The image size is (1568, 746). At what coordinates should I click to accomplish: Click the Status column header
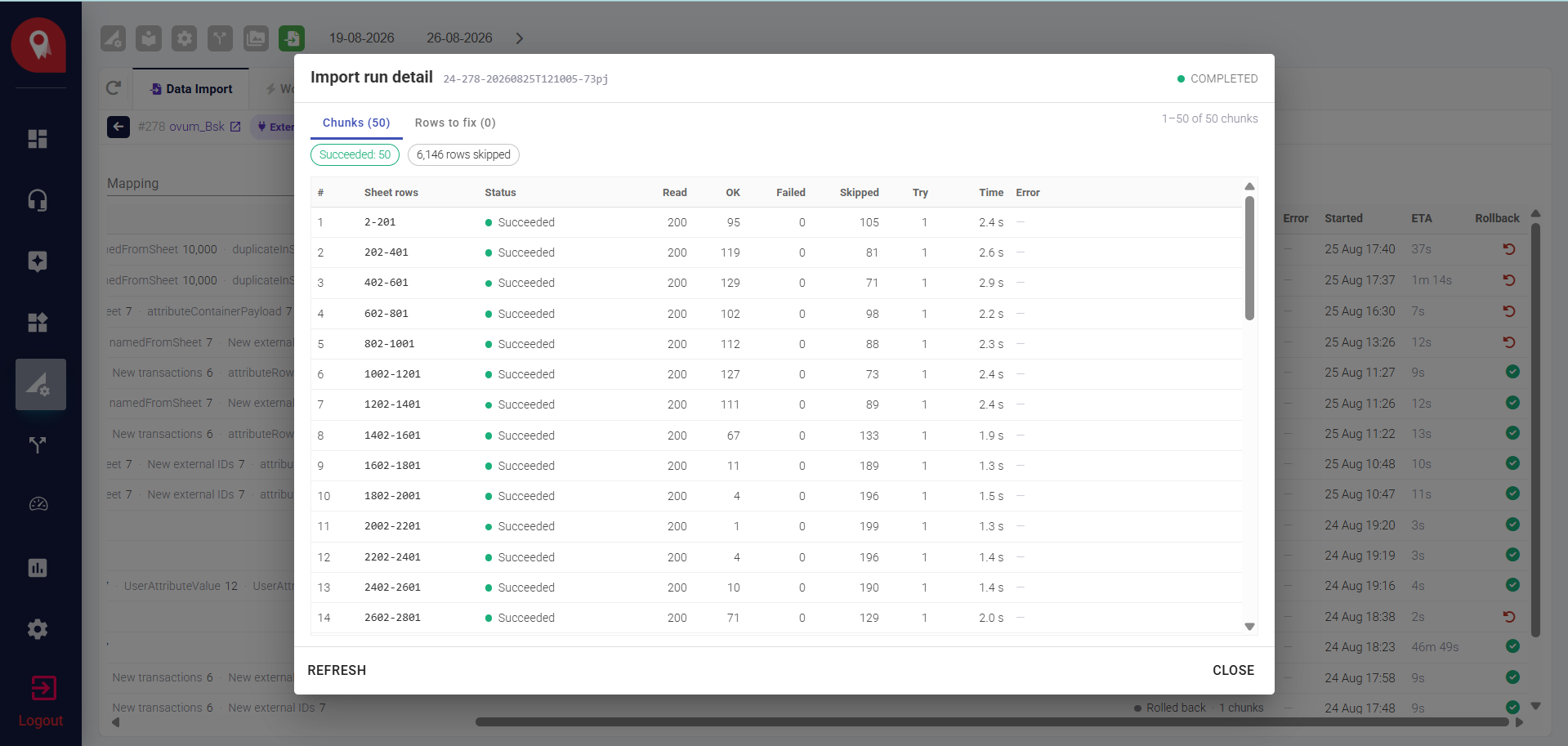point(500,193)
